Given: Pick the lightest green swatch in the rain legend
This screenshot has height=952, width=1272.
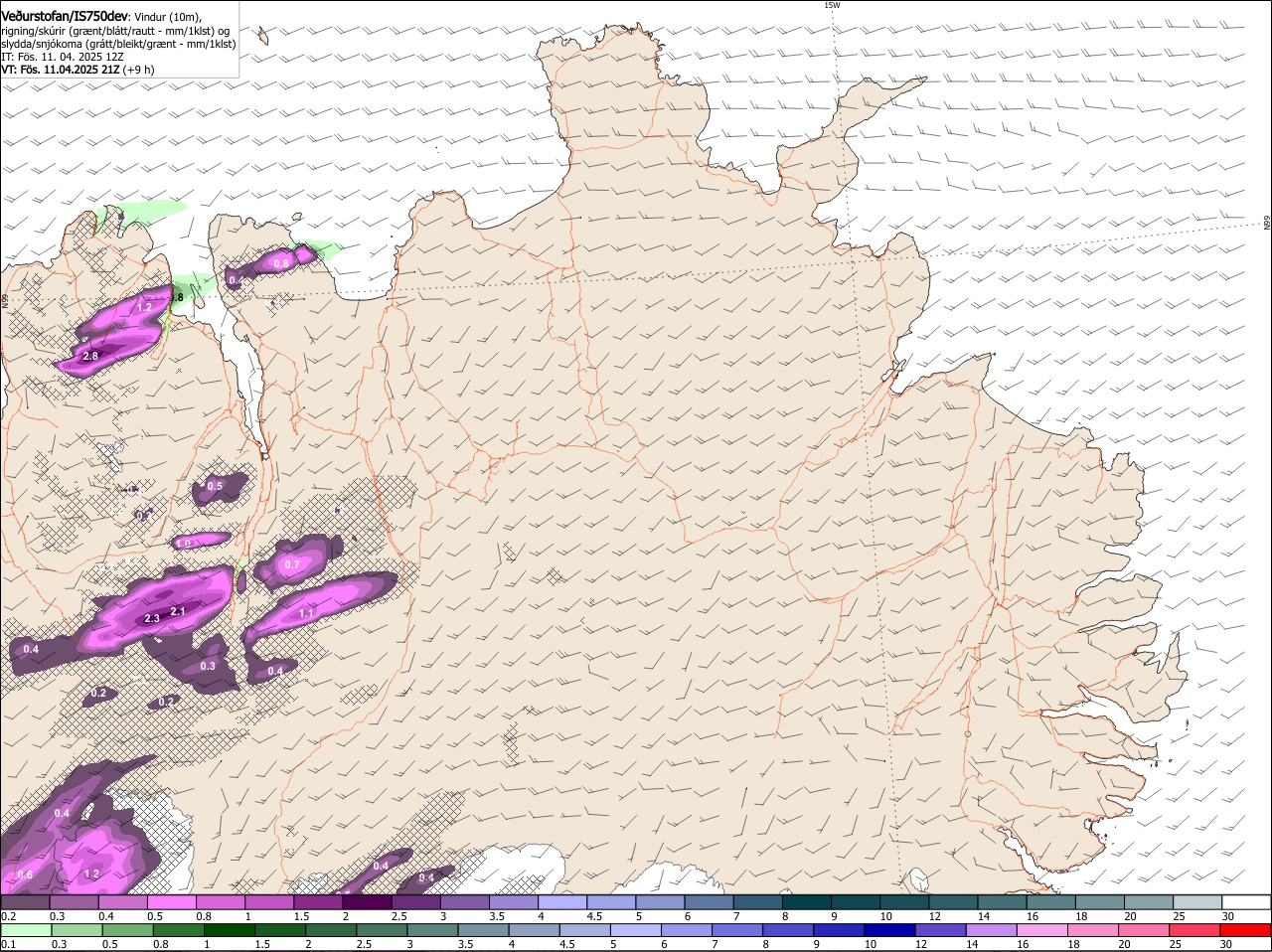Looking at the screenshot, I should [25, 930].
